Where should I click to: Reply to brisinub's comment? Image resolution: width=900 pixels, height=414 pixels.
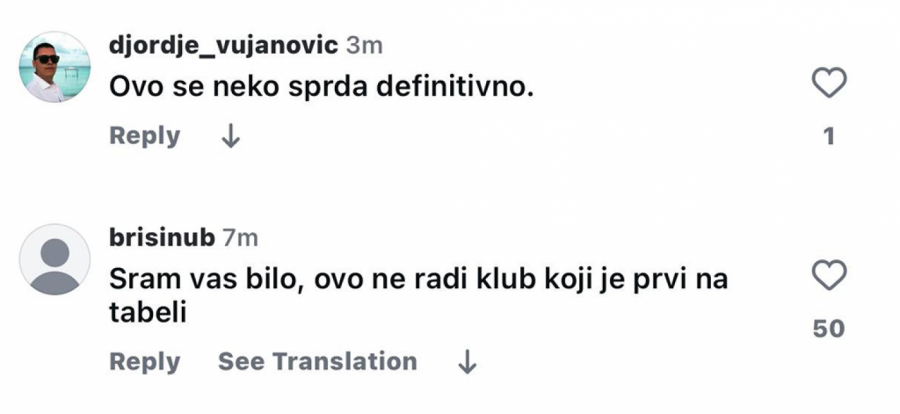tap(144, 362)
